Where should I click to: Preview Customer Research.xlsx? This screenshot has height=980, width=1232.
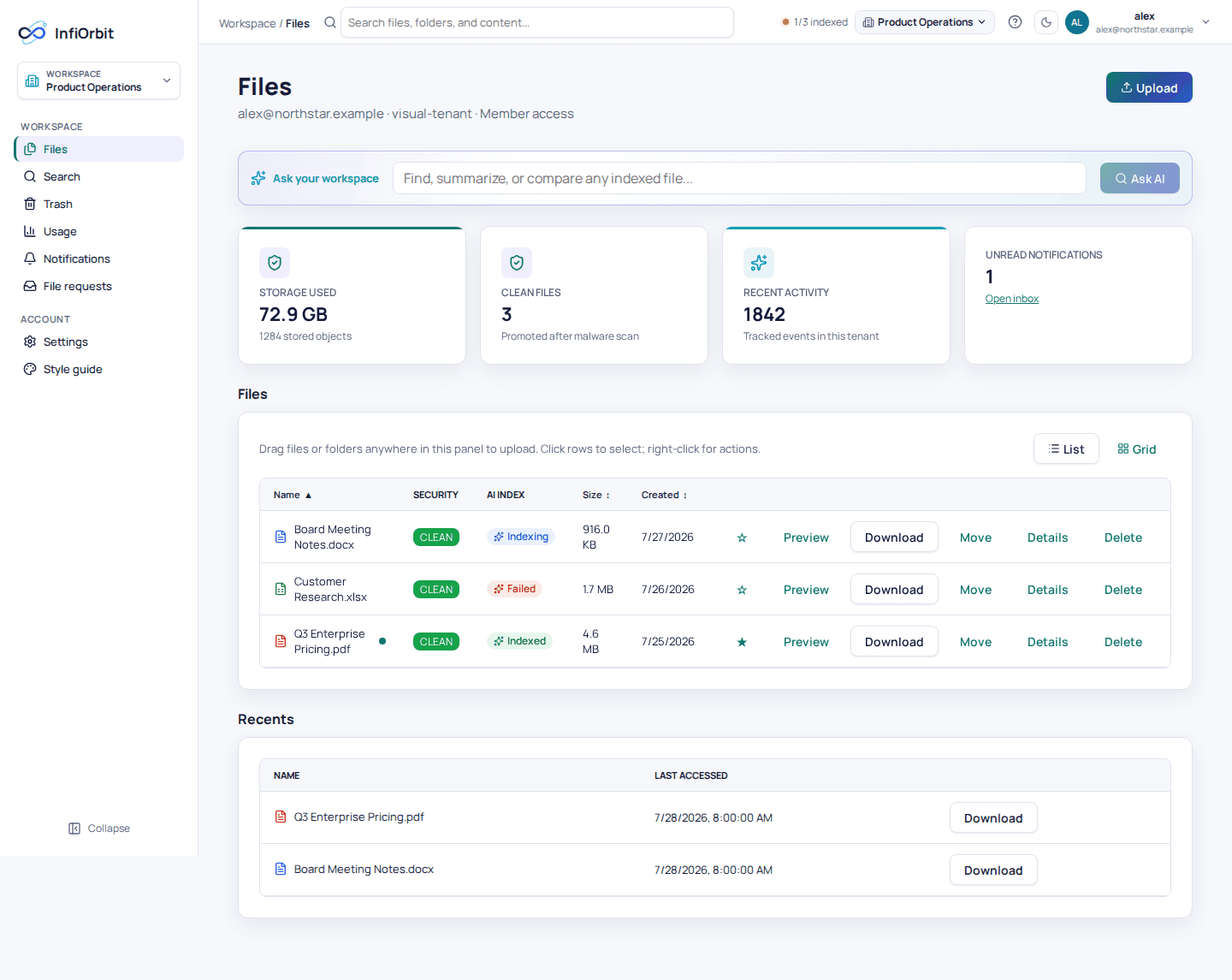[806, 590]
